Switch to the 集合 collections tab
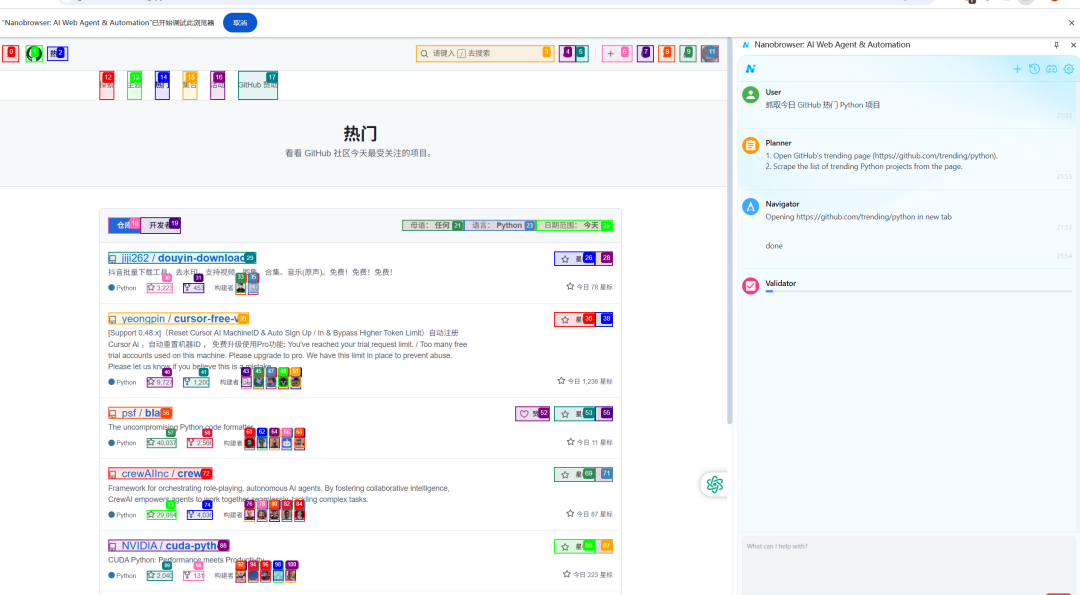The width and height of the screenshot is (1080, 595). point(190,85)
